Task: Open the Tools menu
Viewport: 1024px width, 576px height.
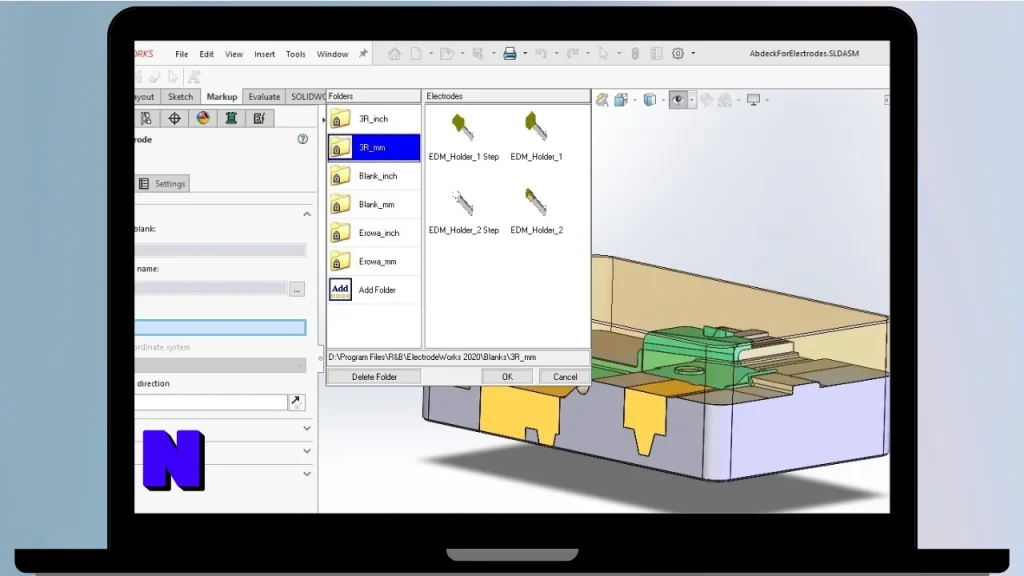Action: 296,54
